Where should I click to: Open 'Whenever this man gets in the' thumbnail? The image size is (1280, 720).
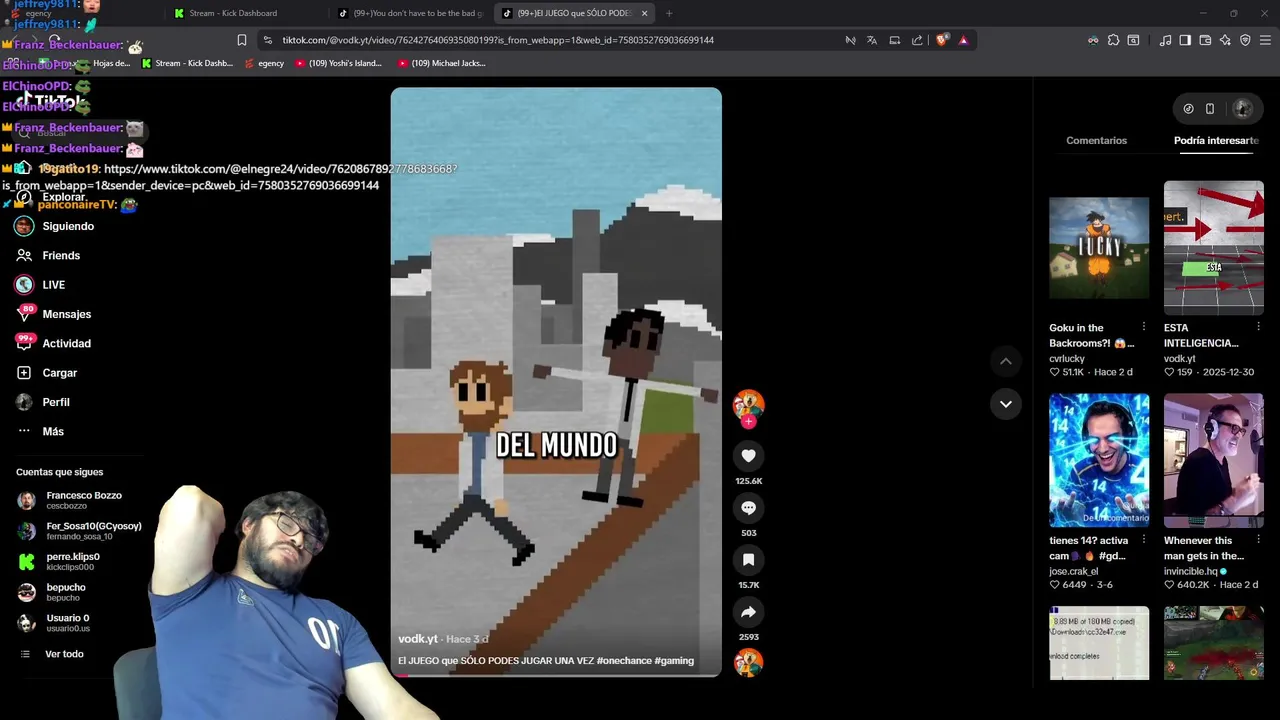point(1213,460)
